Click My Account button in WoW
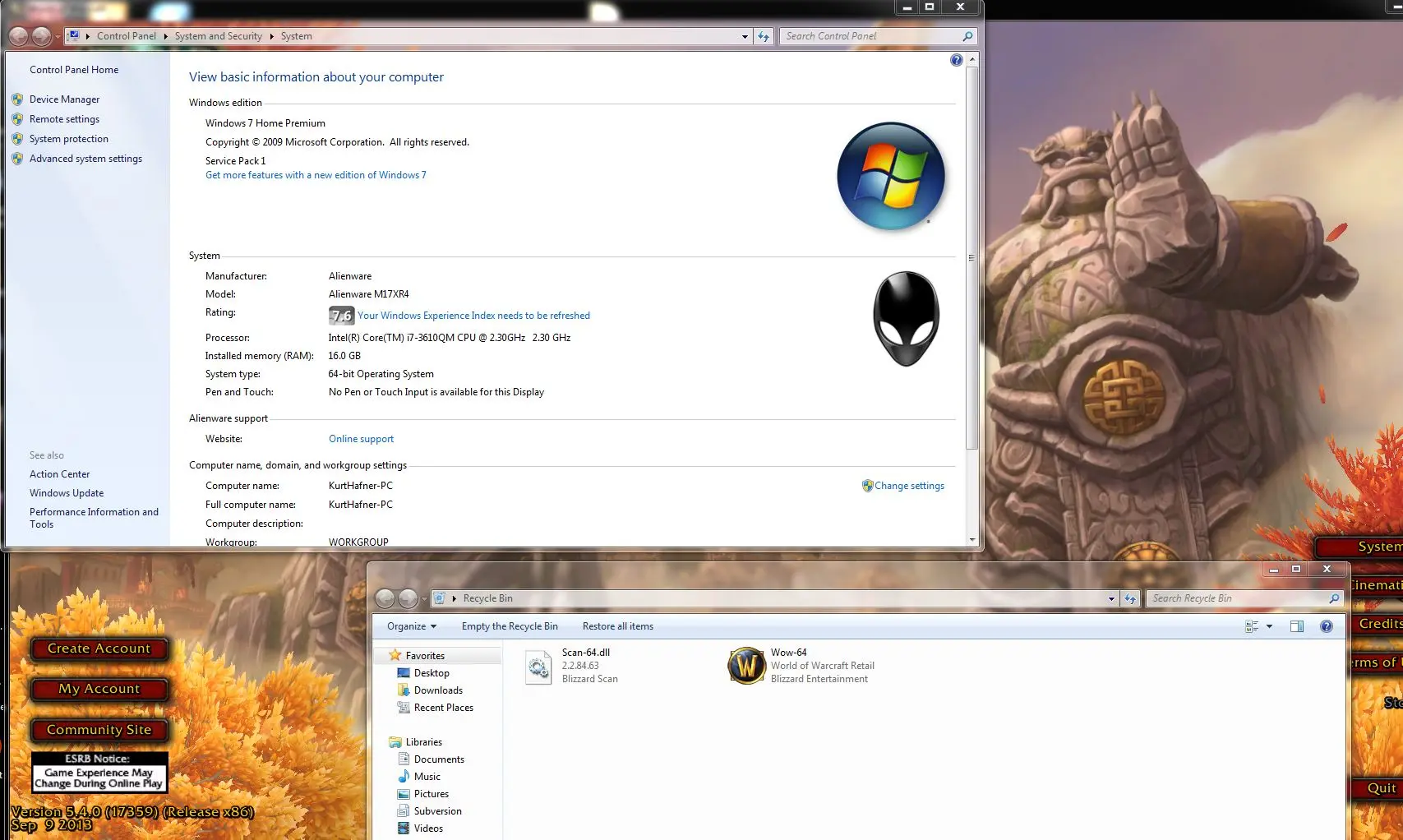Screen dimensions: 1403x840 (99, 689)
